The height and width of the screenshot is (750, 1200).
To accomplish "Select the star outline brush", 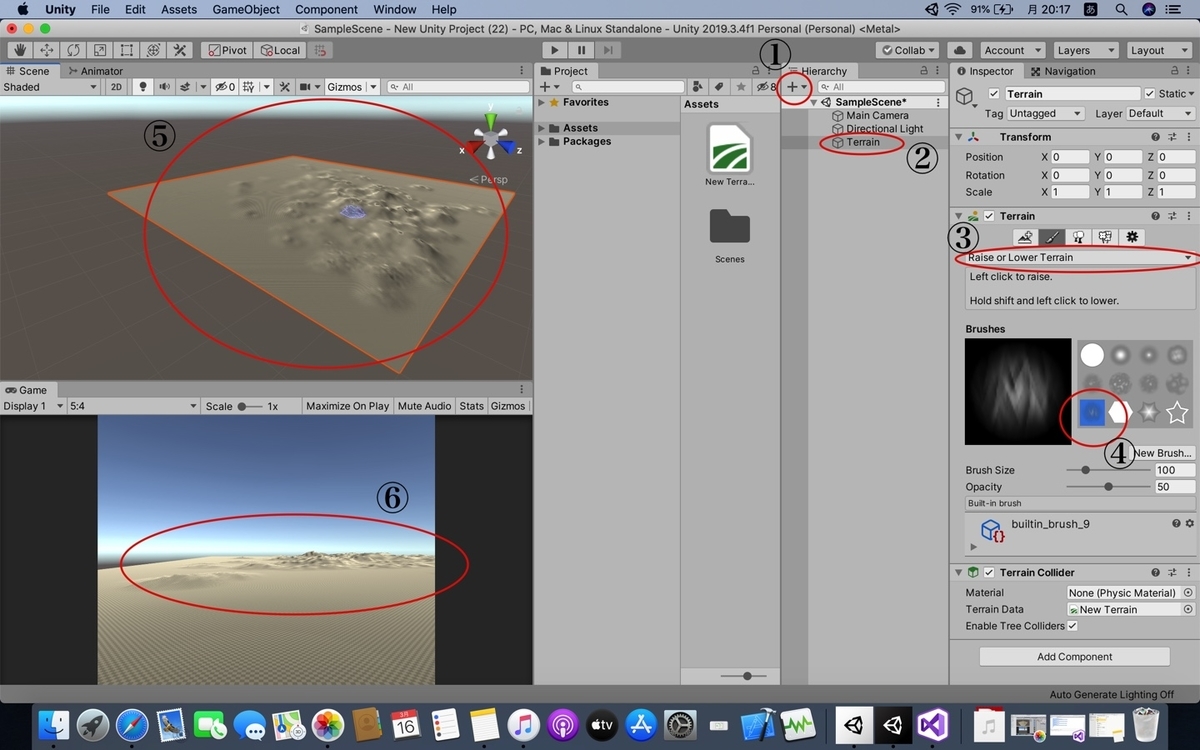I will (1177, 411).
